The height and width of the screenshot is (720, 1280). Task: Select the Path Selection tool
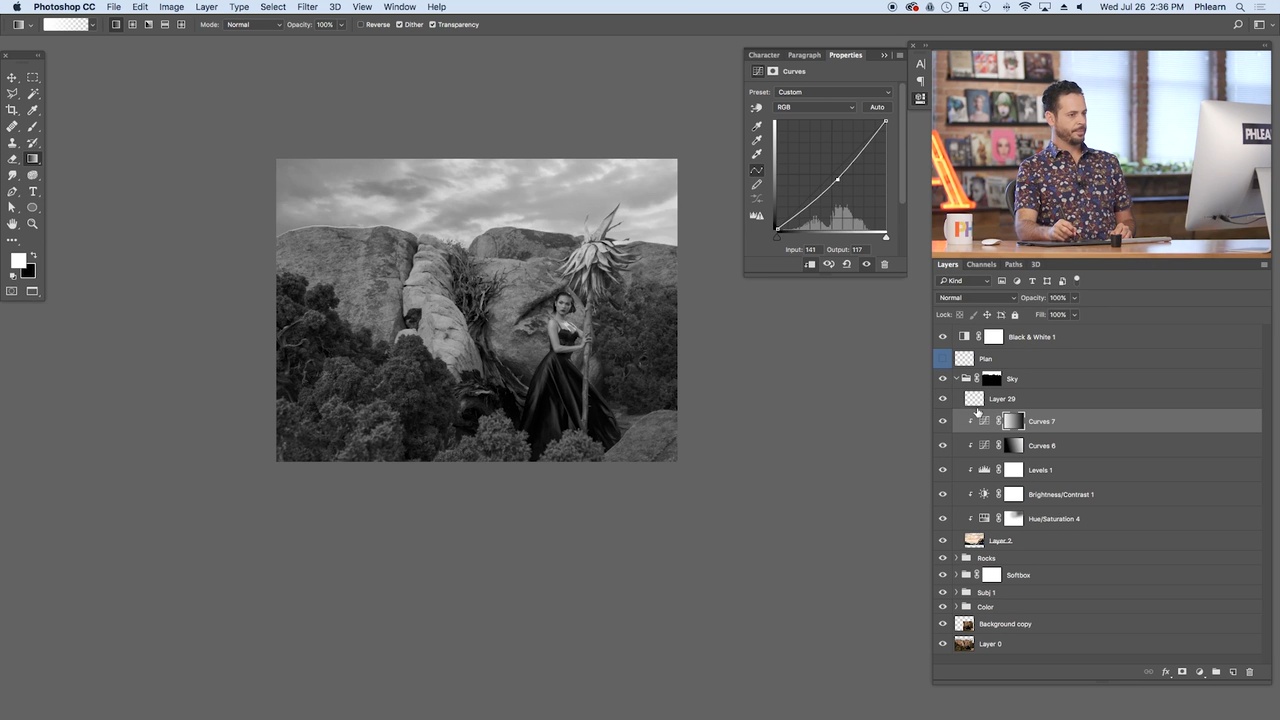[12, 208]
